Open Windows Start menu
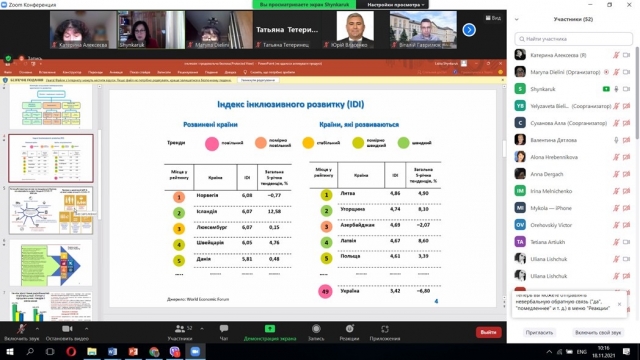The height and width of the screenshot is (360, 640). (9, 351)
